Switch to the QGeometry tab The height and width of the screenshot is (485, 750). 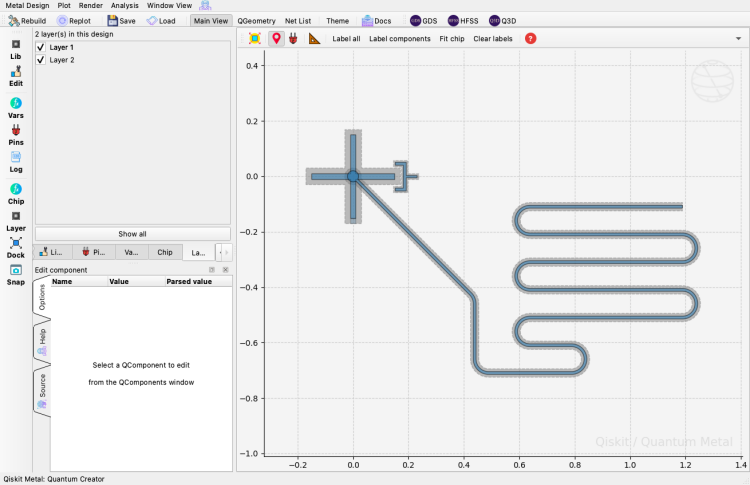[x=256, y=21]
